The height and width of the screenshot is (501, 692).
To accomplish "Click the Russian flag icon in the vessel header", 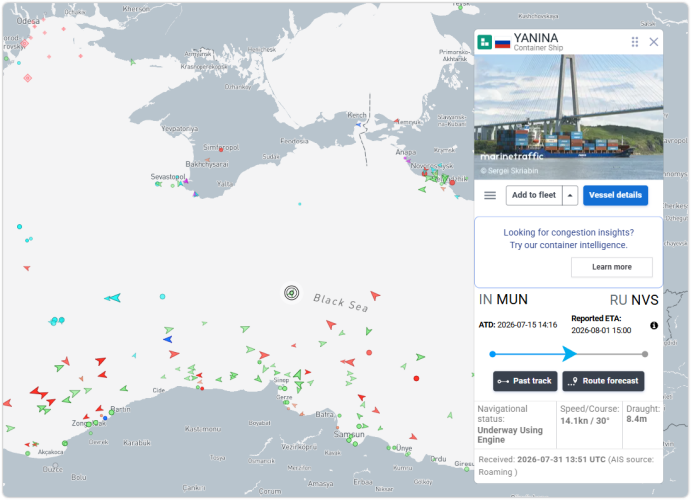I will click(502, 43).
